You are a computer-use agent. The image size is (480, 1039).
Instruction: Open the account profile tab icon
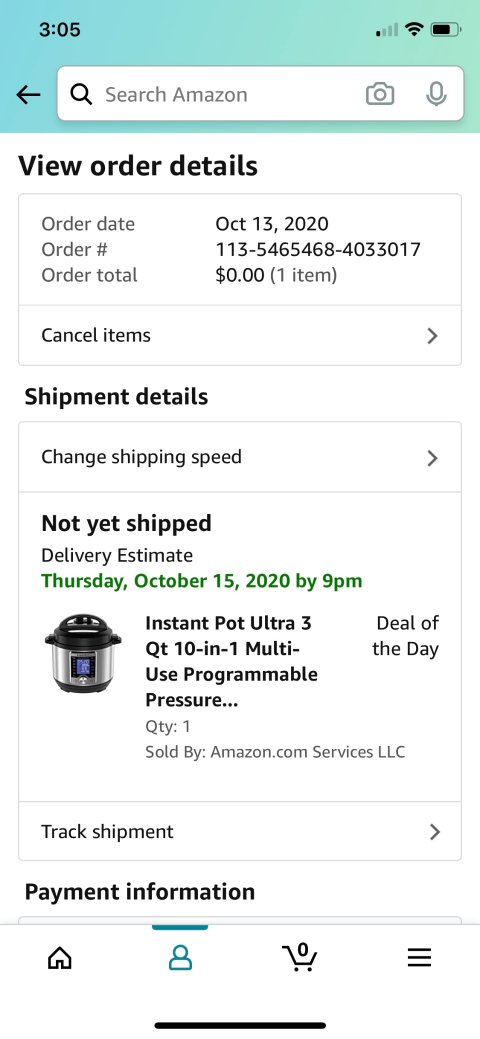click(180, 957)
